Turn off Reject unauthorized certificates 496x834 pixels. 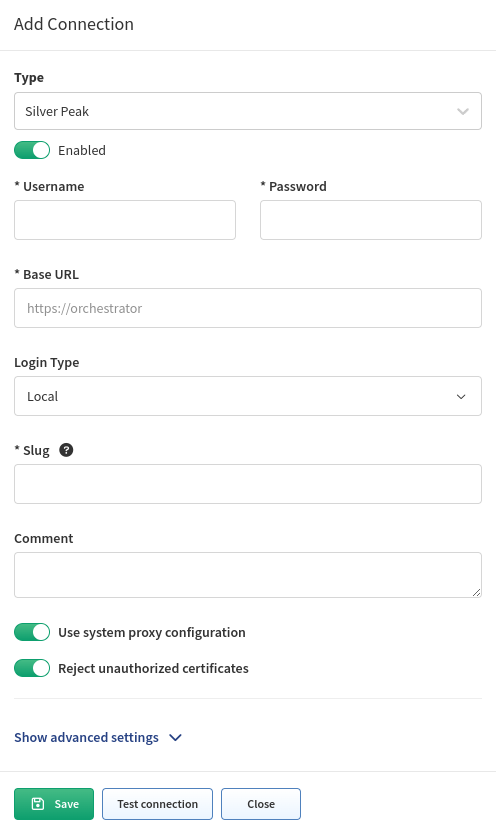[32, 668]
